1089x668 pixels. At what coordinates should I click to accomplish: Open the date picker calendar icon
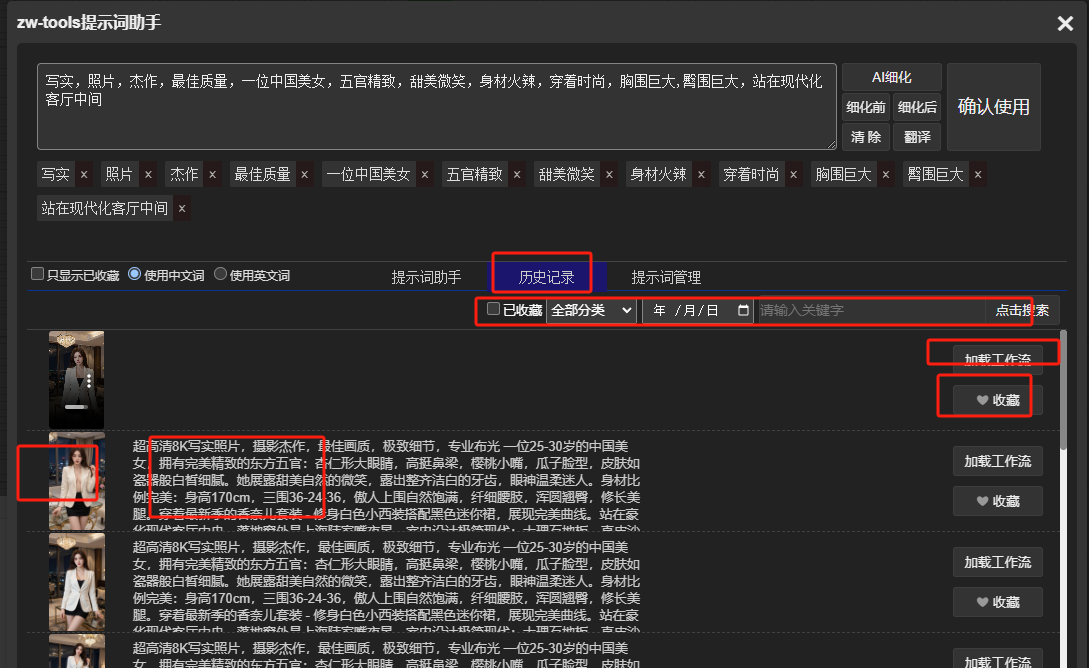click(743, 310)
